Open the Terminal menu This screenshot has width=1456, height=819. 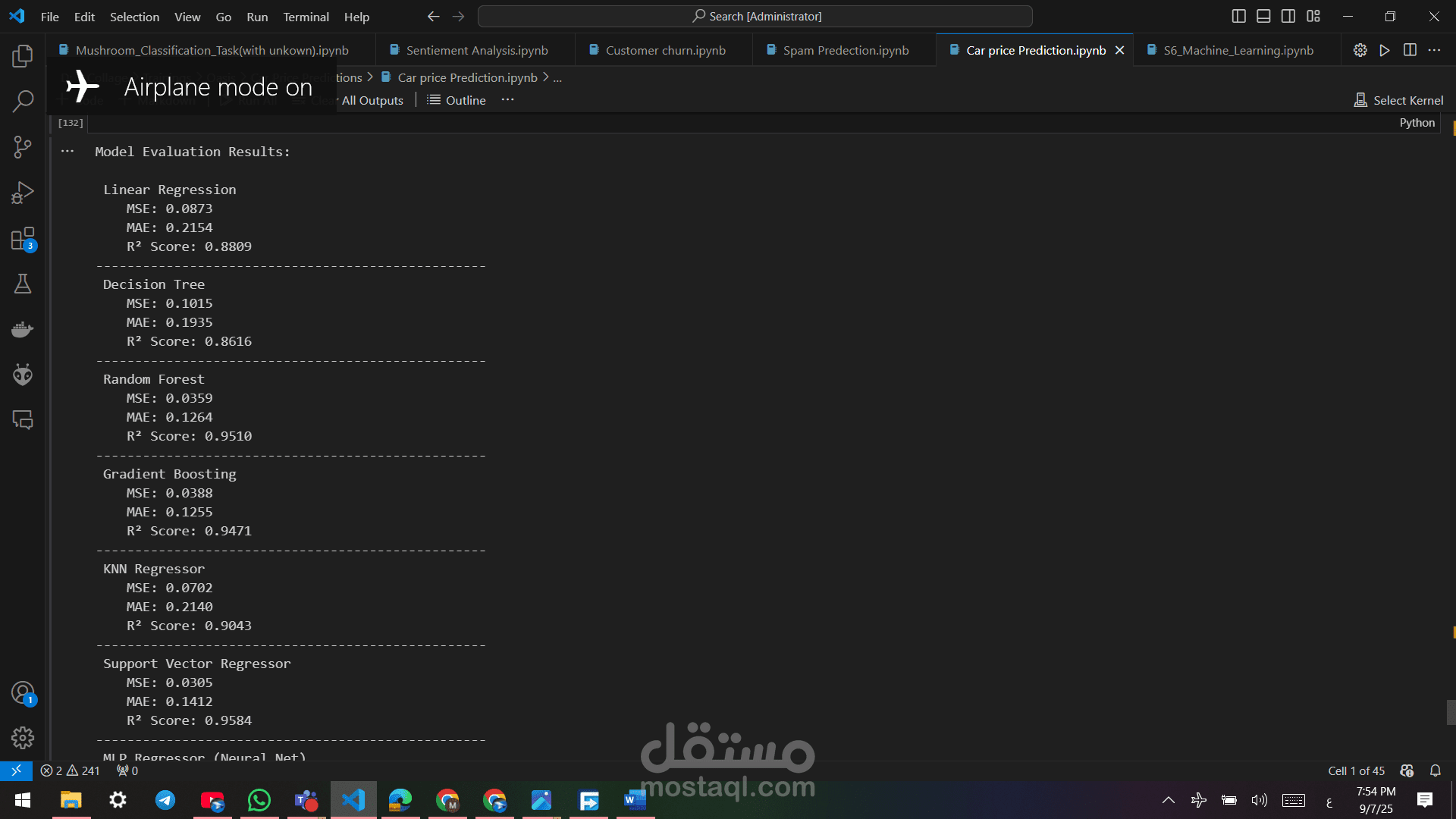pos(306,17)
